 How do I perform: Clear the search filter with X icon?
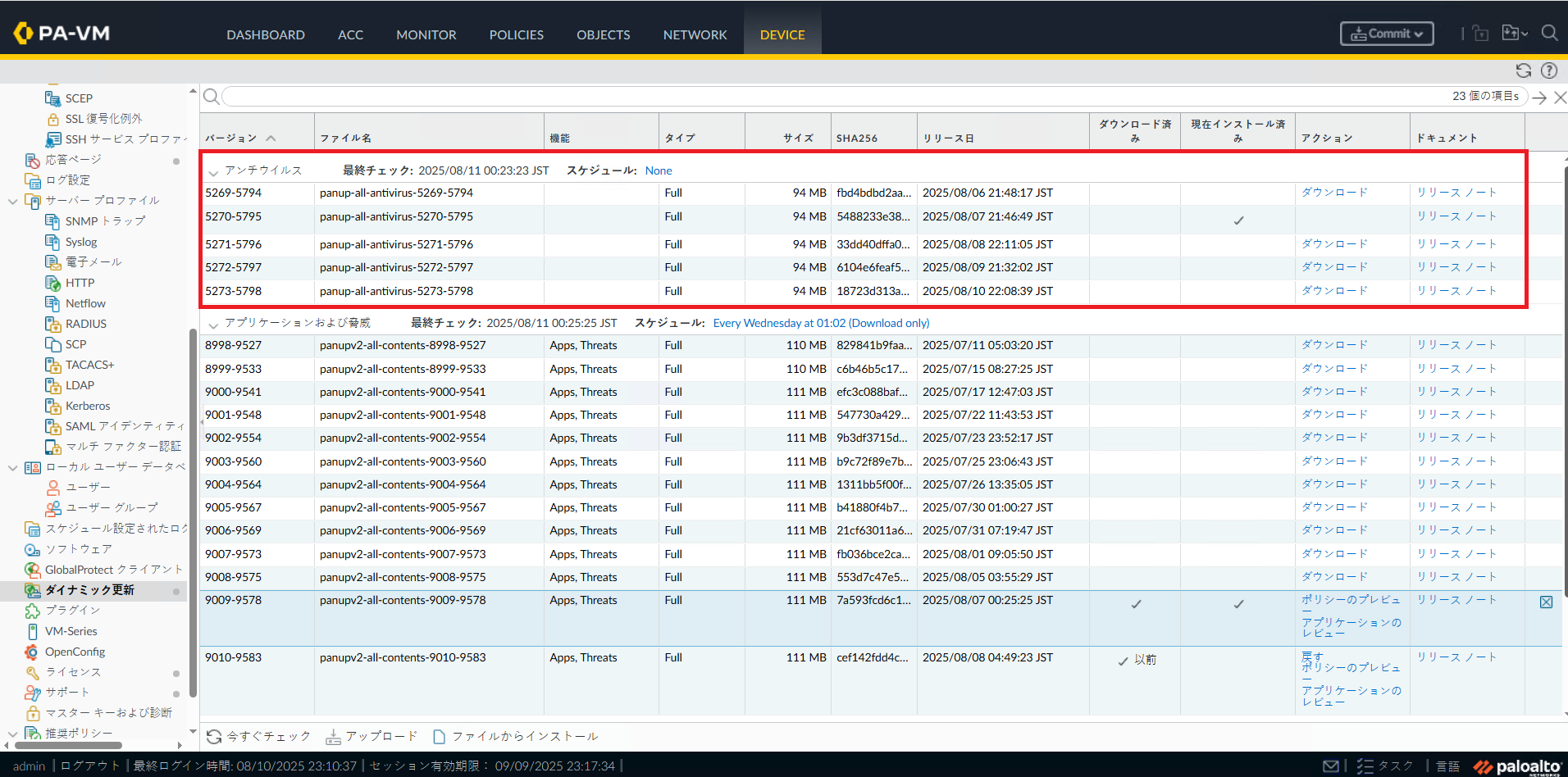pyautogui.click(x=1560, y=98)
